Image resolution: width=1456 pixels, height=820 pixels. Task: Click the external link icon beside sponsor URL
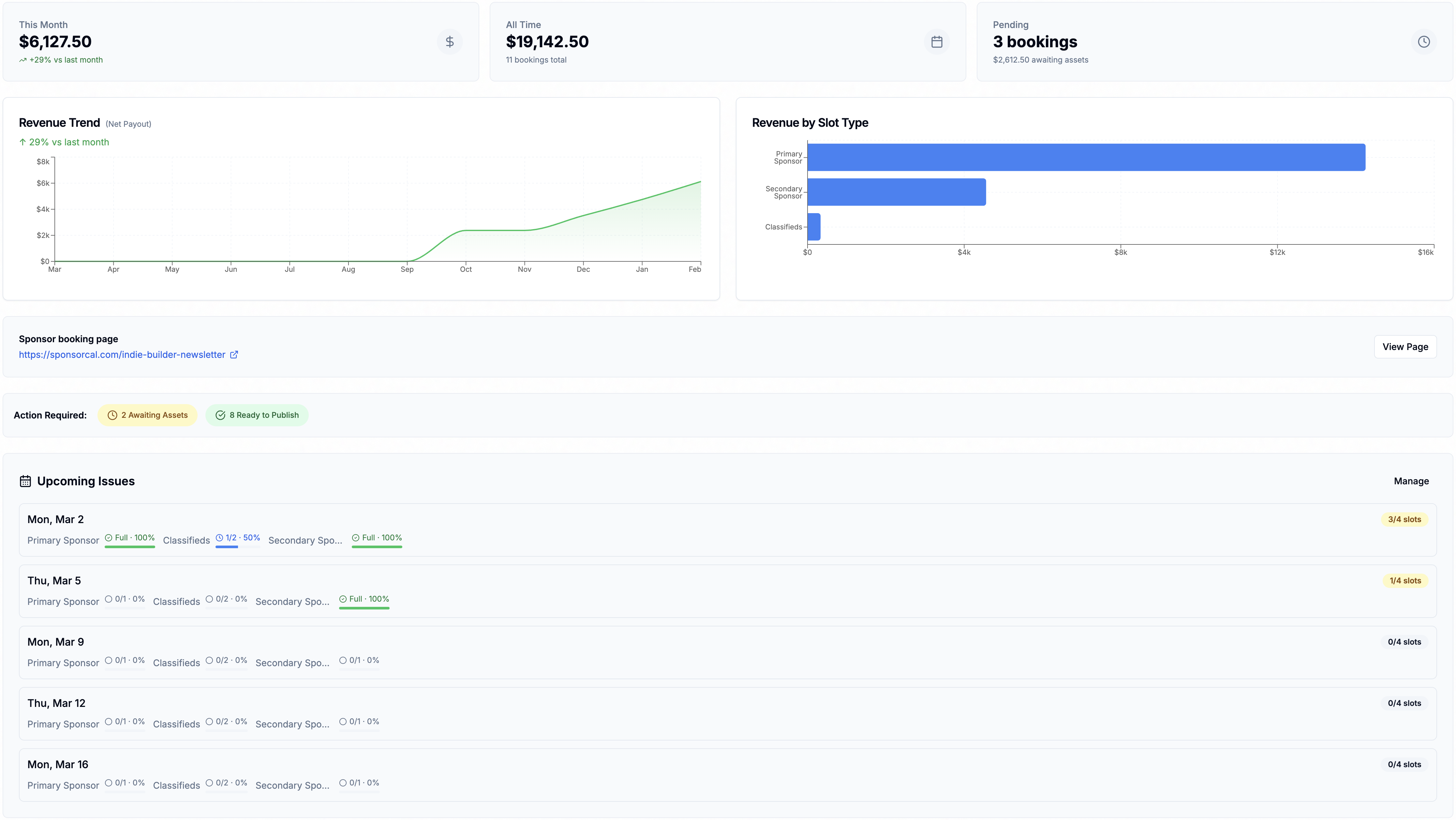point(234,355)
